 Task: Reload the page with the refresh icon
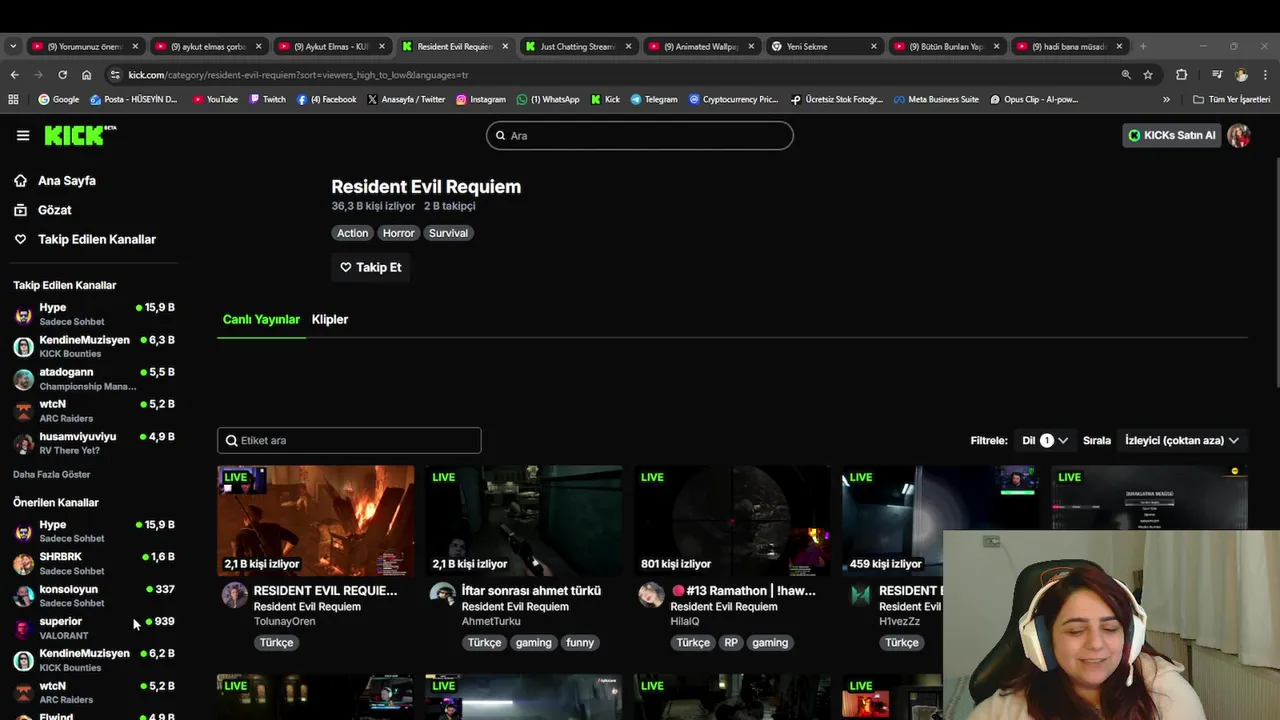62,75
